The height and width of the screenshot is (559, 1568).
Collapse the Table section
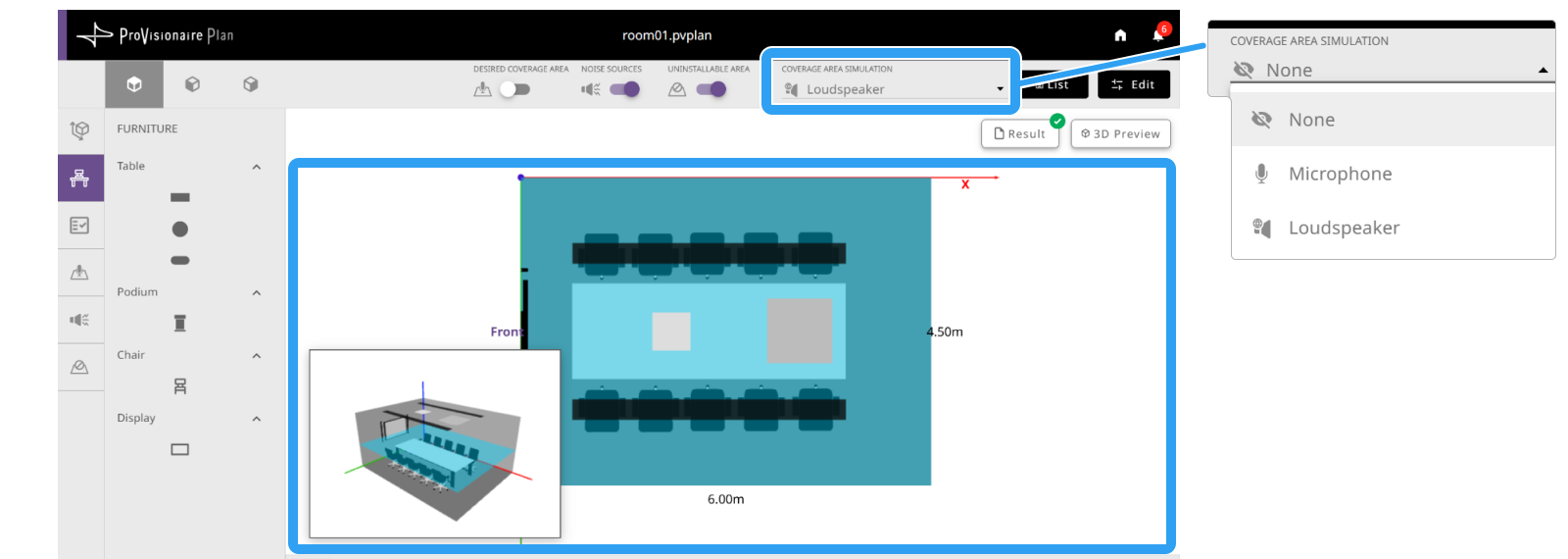[x=257, y=167]
